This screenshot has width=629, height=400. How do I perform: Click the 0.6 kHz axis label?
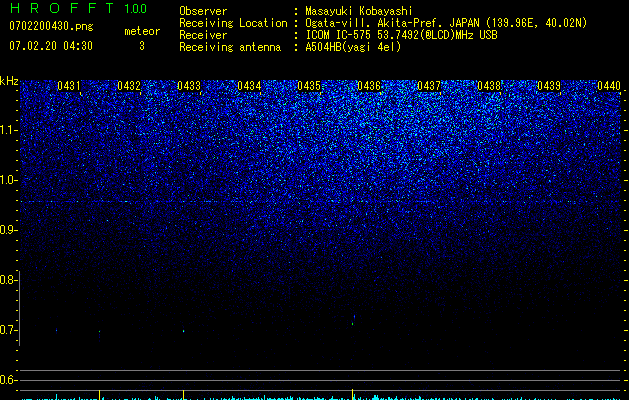(9, 380)
